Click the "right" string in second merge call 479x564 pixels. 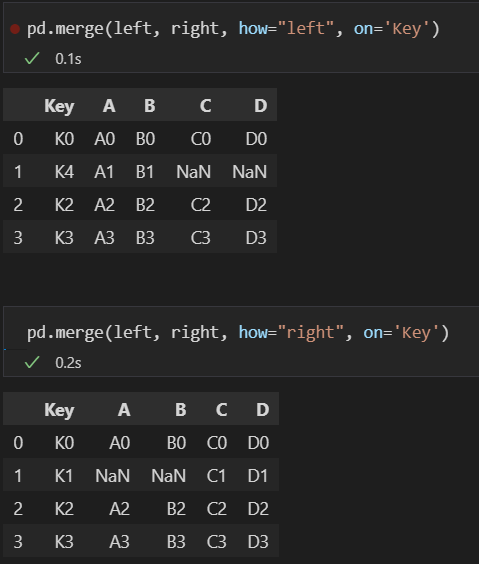click(311, 333)
